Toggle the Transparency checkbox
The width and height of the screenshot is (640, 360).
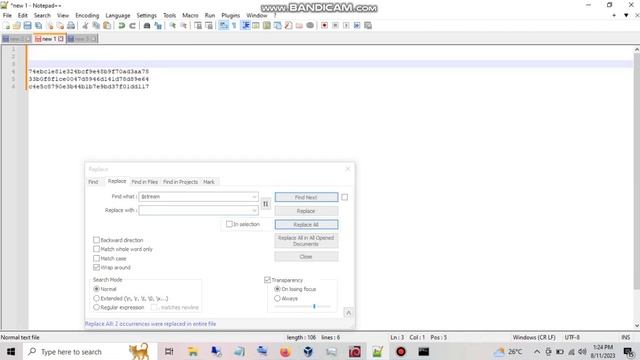coord(267,280)
